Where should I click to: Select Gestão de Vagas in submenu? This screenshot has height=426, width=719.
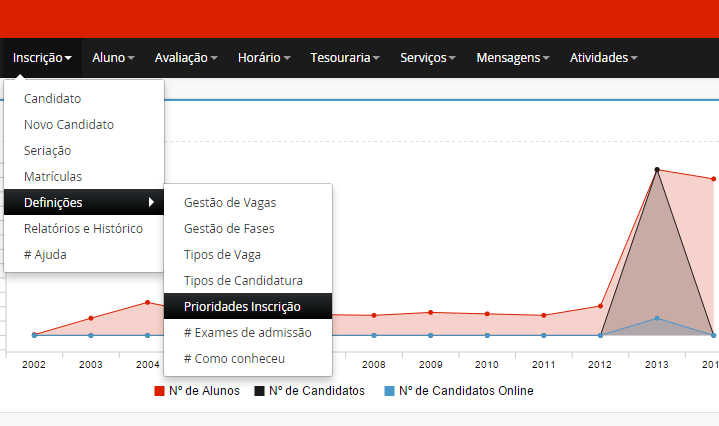coord(230,203)
